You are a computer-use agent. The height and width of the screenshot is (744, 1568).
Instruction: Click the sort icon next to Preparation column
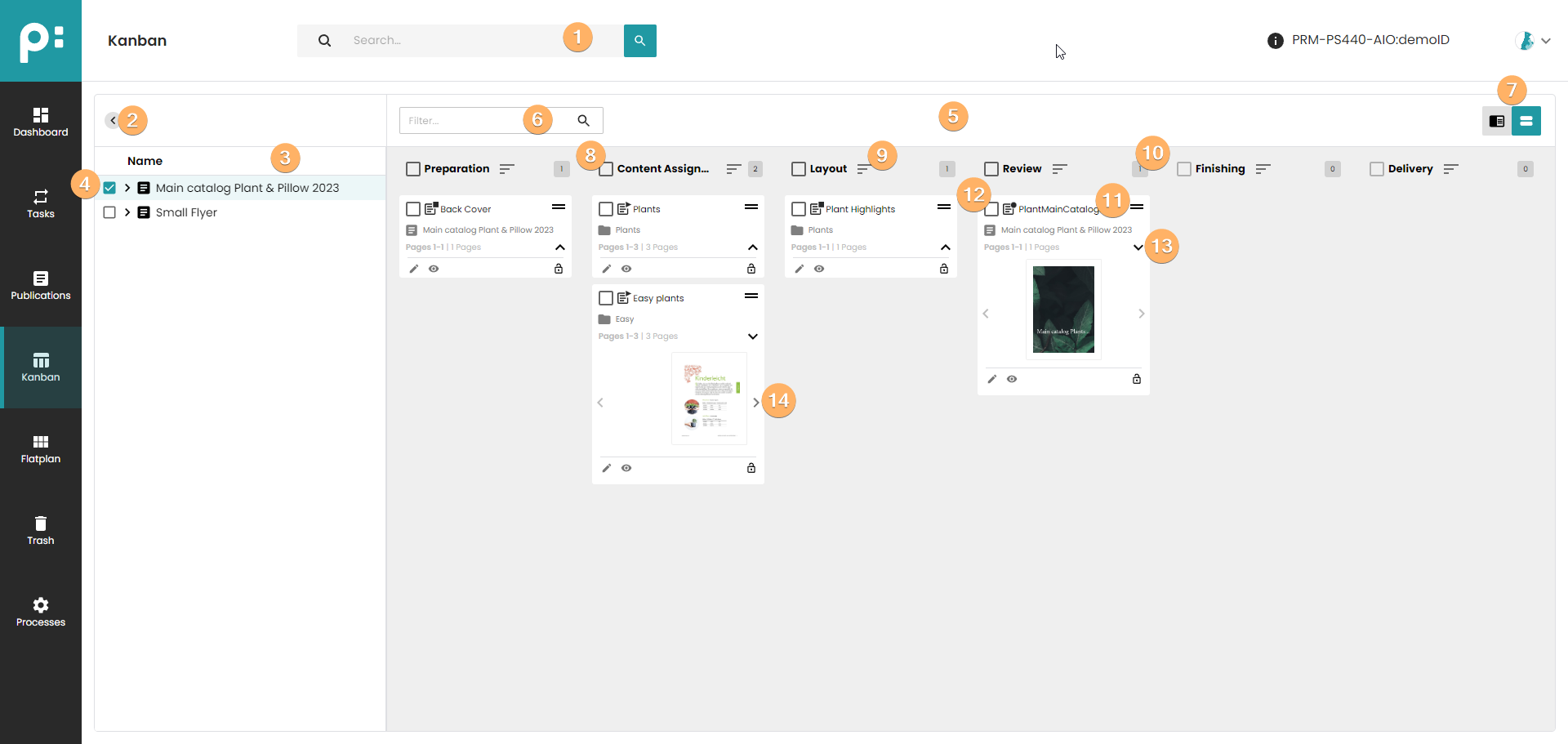pos(506,169)
